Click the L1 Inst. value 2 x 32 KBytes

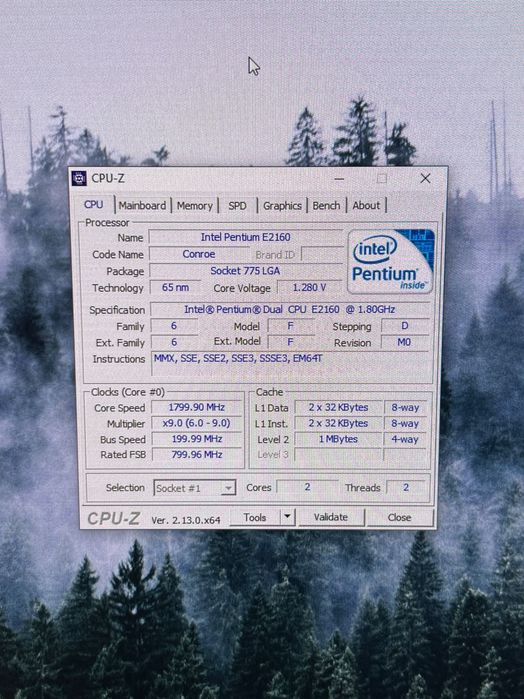338,423
